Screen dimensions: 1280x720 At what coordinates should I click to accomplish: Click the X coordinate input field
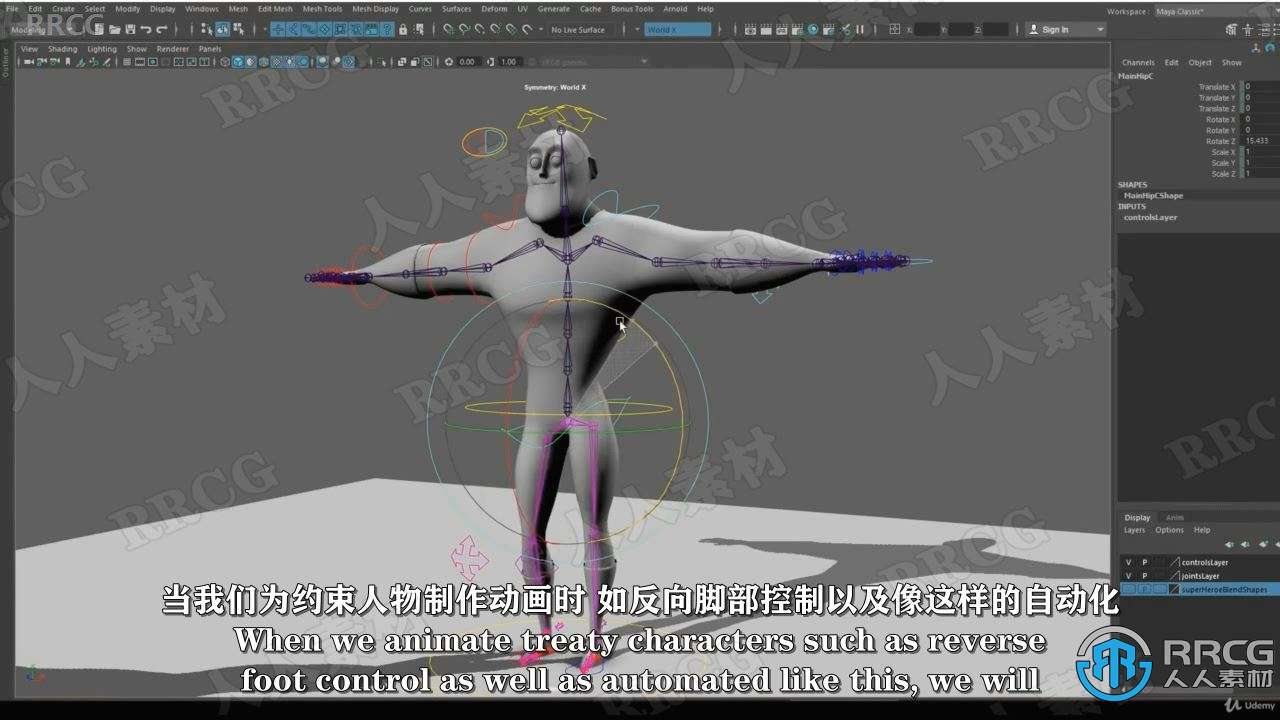pyautogui.click(x=926, y=29)
